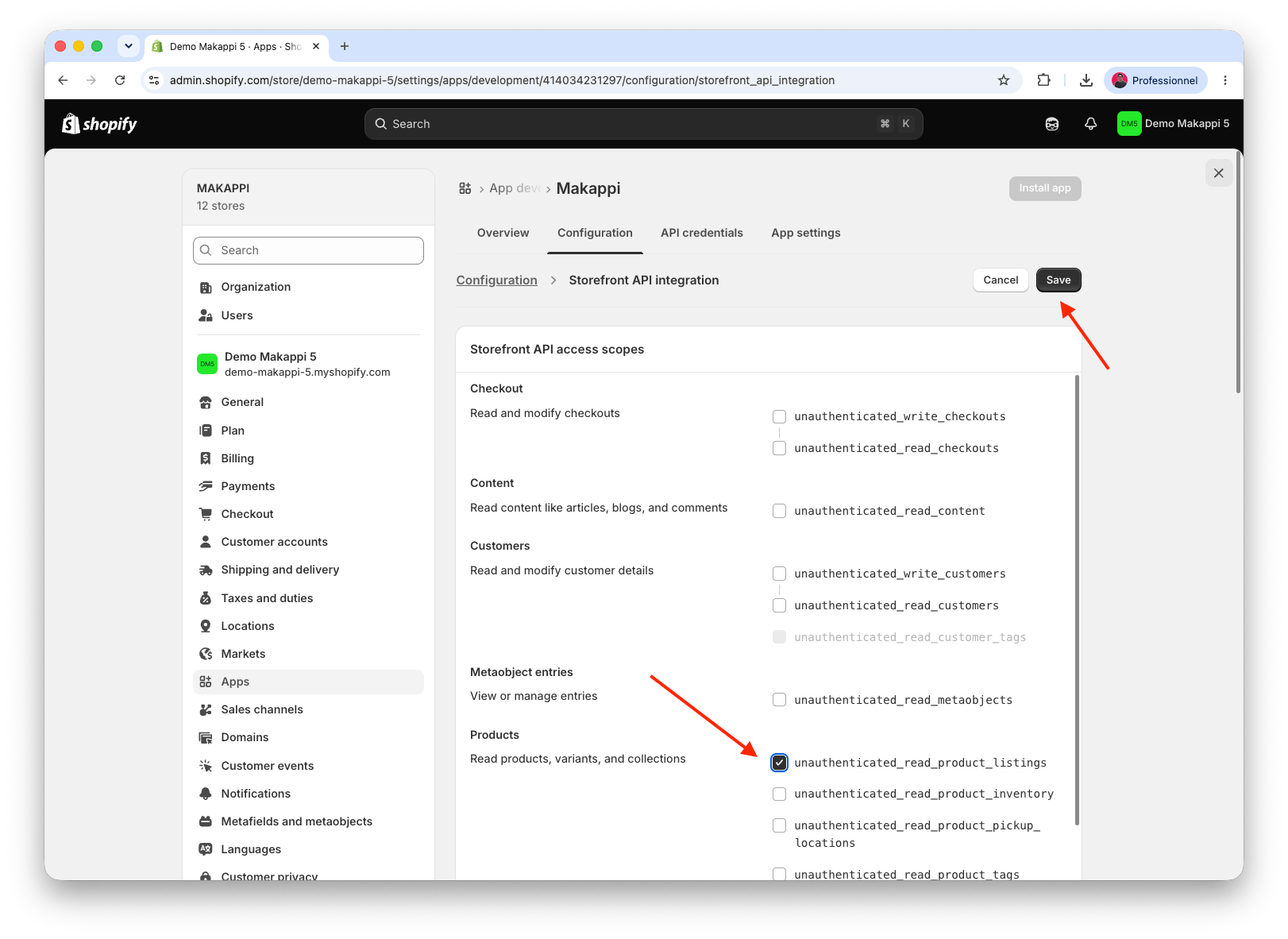
Task: Go back to the previous page
Action: (63, 80)
